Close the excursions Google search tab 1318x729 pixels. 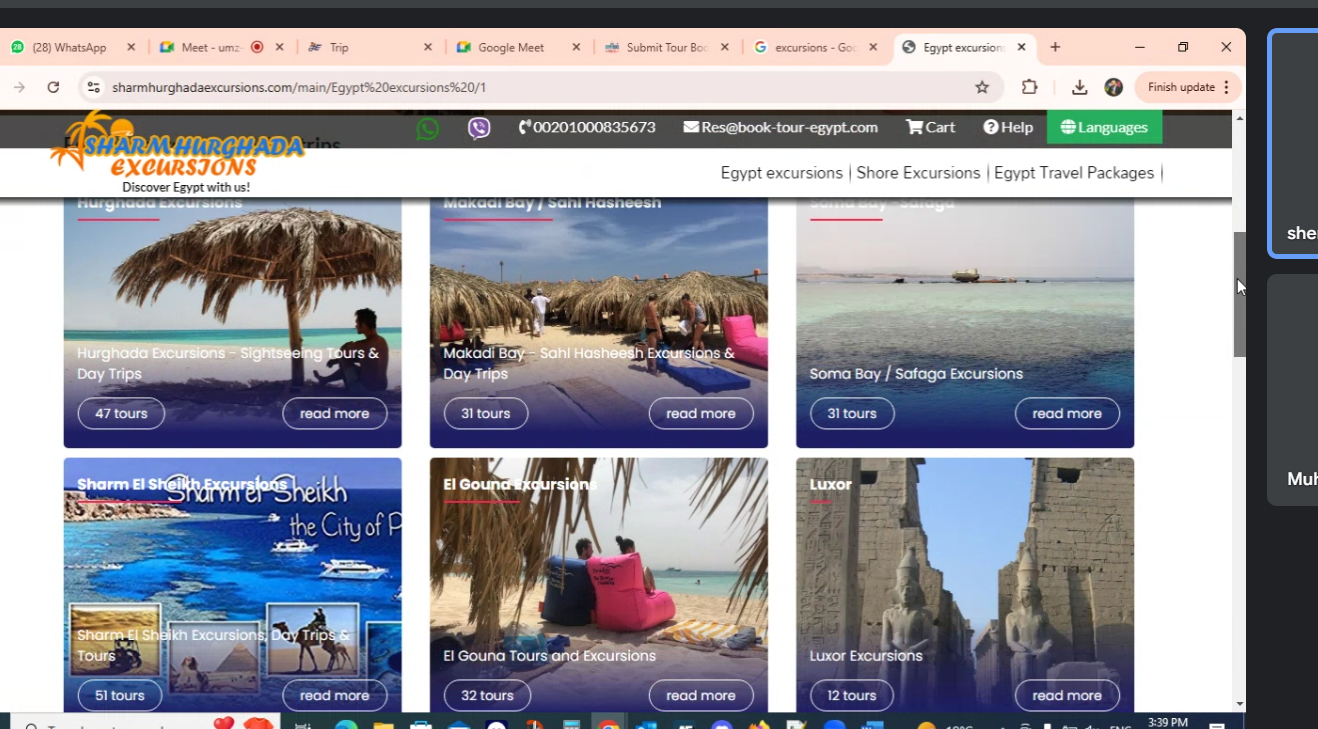pos(873,47)
